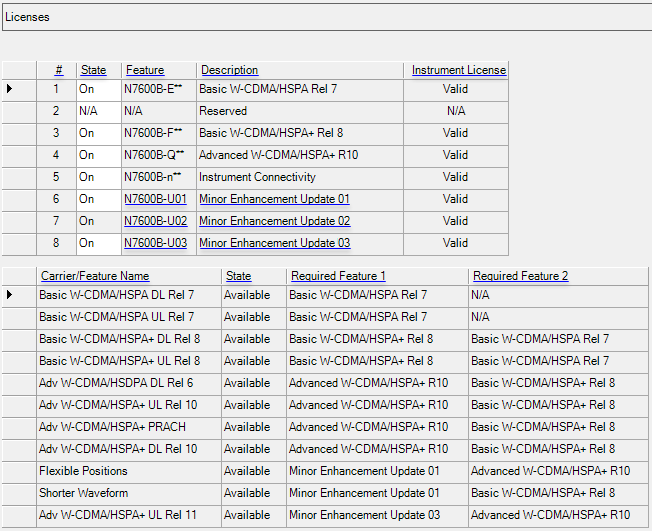Click Basic W-CDMA/HSPA+ Rel 8 description in row 3

tap(299, 133)
